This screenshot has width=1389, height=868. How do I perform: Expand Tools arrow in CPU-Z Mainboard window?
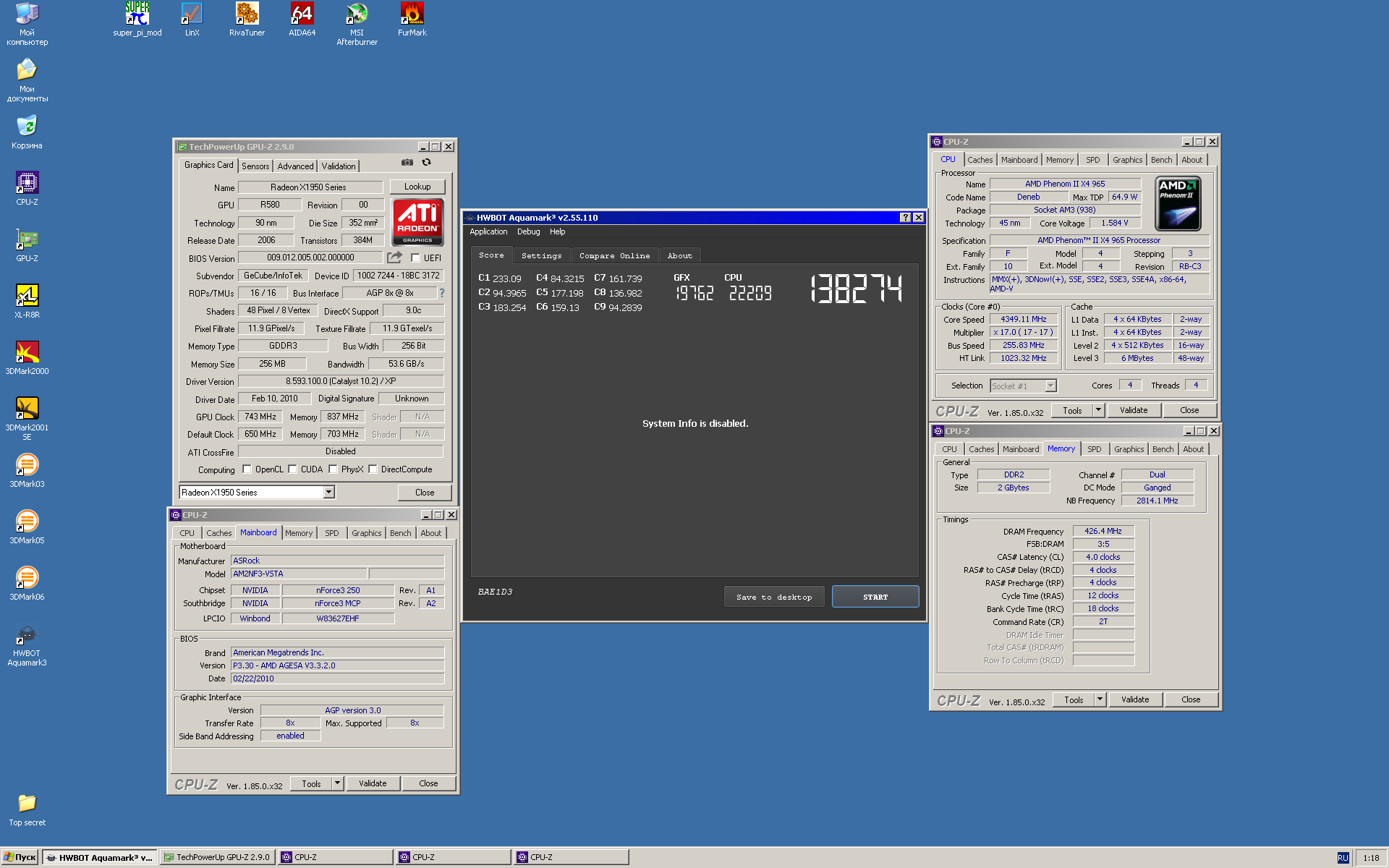pos(337,783)
